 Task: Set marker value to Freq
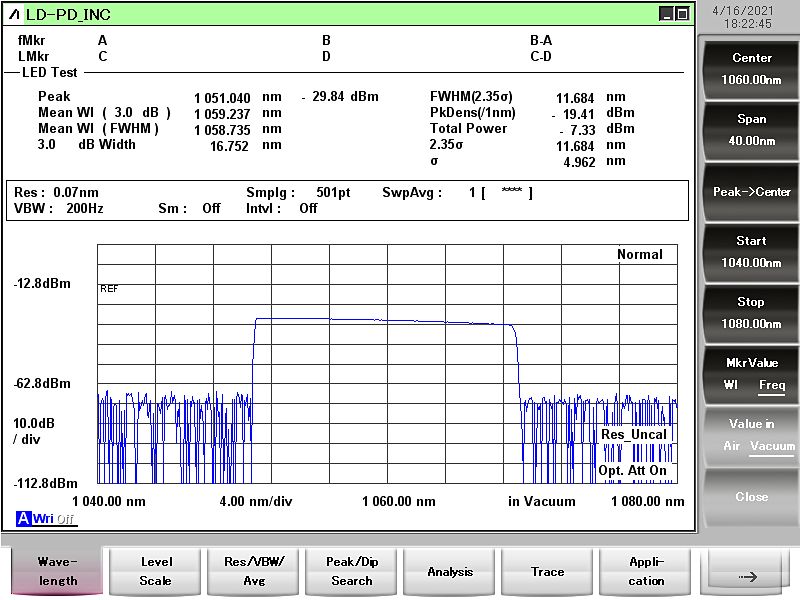[x=771, y=385]
